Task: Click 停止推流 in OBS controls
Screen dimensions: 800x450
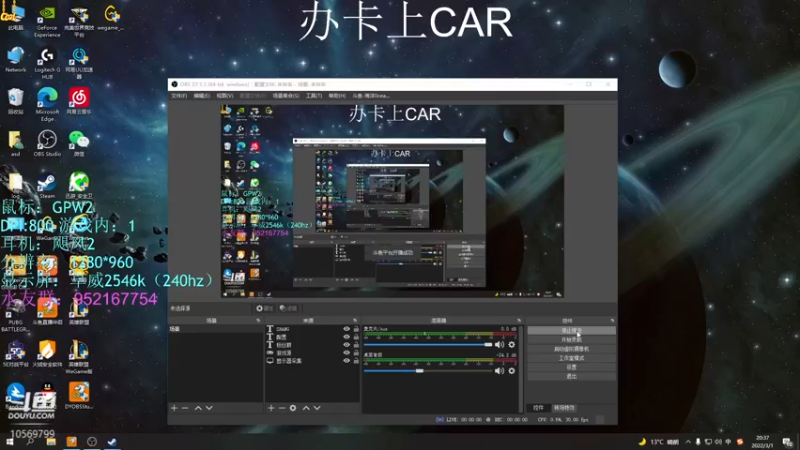Action: 571,331
